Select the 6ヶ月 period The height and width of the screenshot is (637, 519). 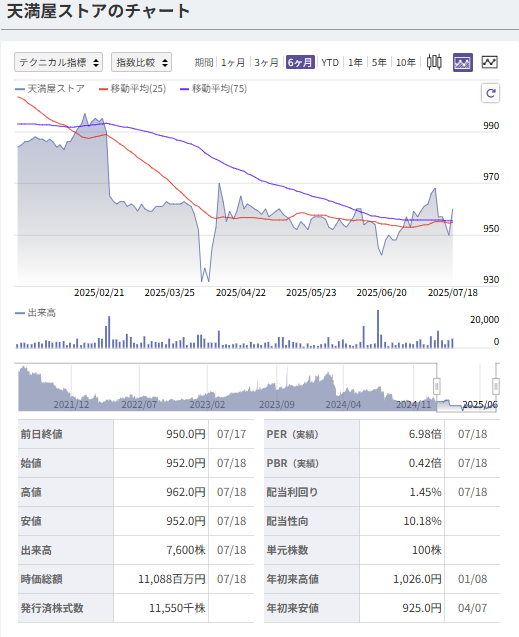pyautogui.click(x=300, y=63)
